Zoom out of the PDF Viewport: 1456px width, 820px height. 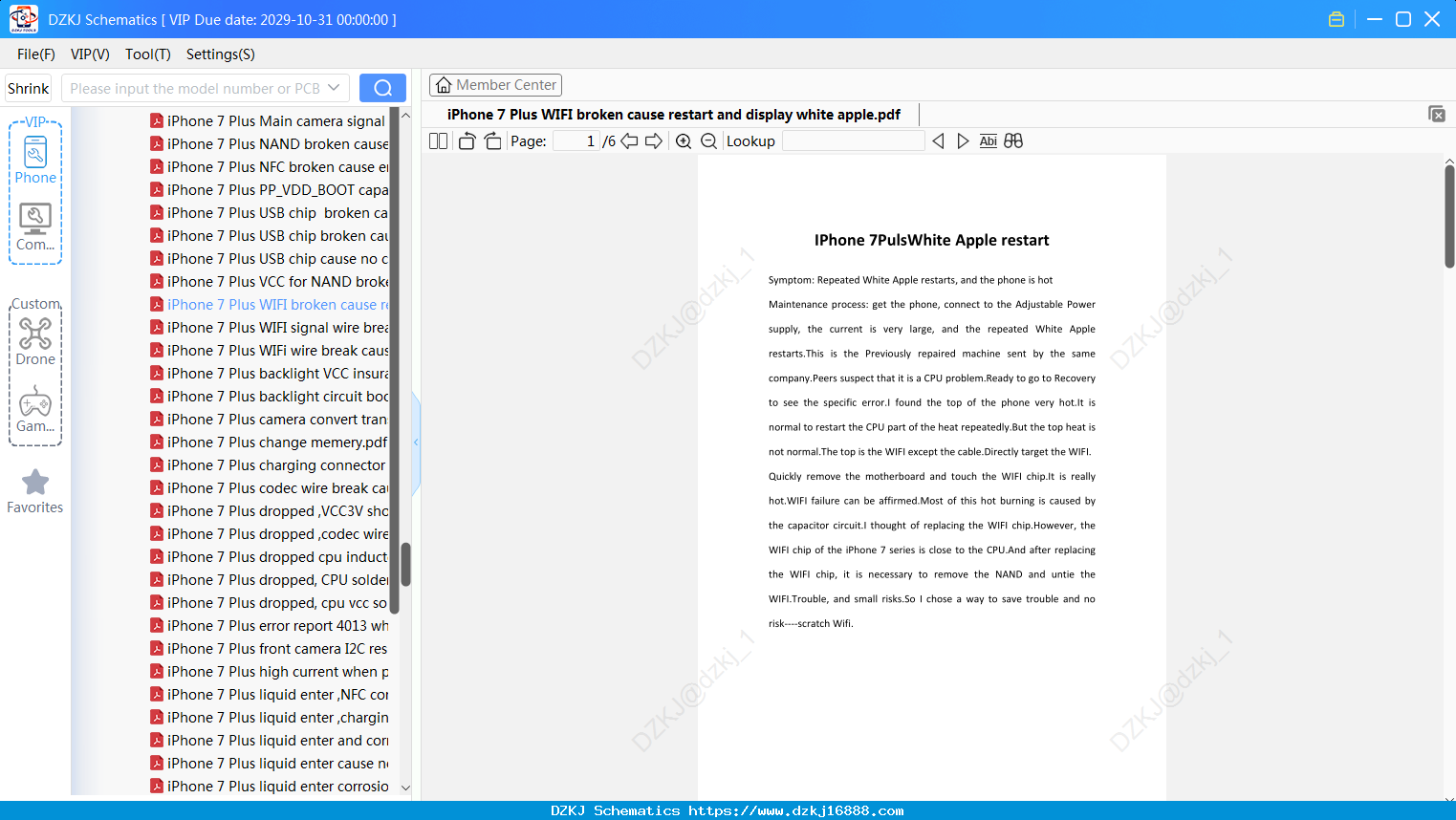708,141
